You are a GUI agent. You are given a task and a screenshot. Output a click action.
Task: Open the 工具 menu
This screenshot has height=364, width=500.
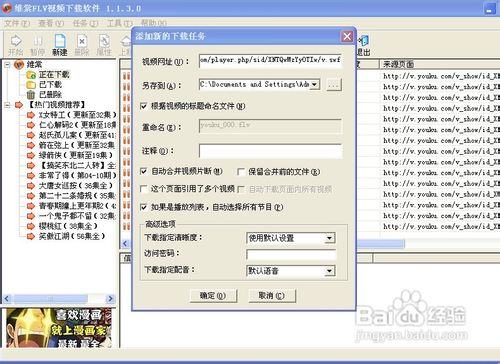click(120, 23)
